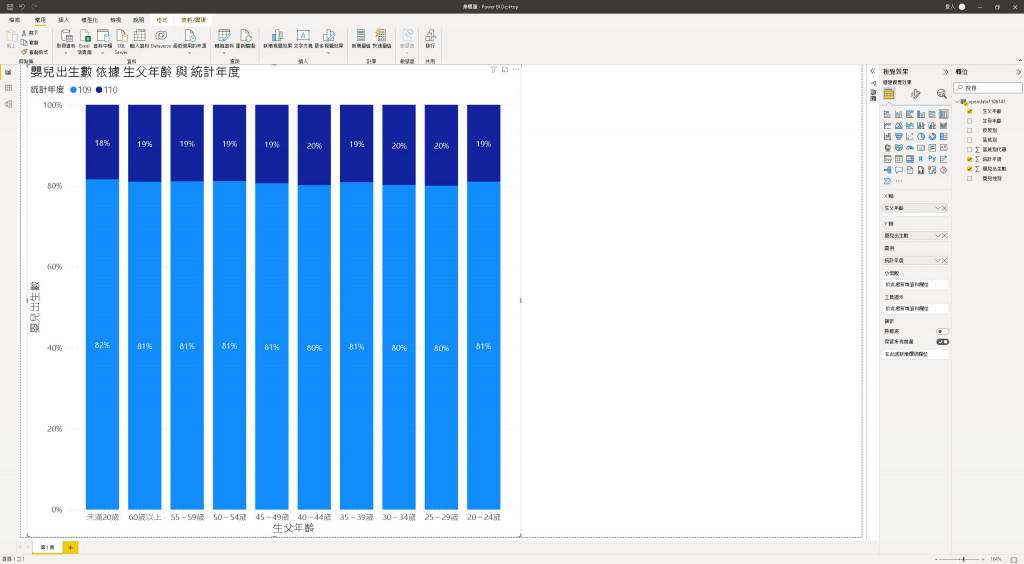Choose the donut chart visual
Screen dimensions: 1024x564
[x=932, y=136]
